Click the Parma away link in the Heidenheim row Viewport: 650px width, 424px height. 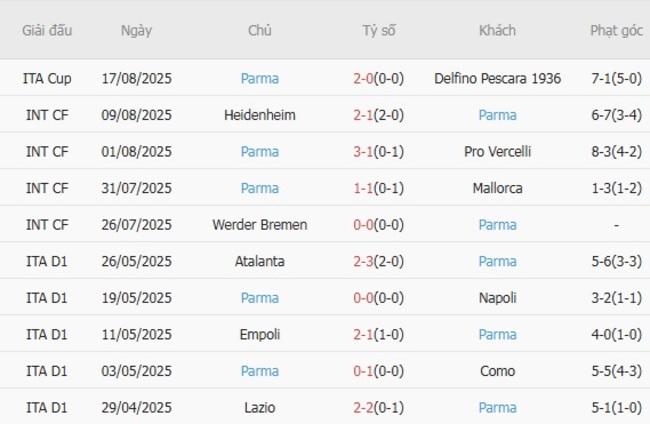pos(497,115)
